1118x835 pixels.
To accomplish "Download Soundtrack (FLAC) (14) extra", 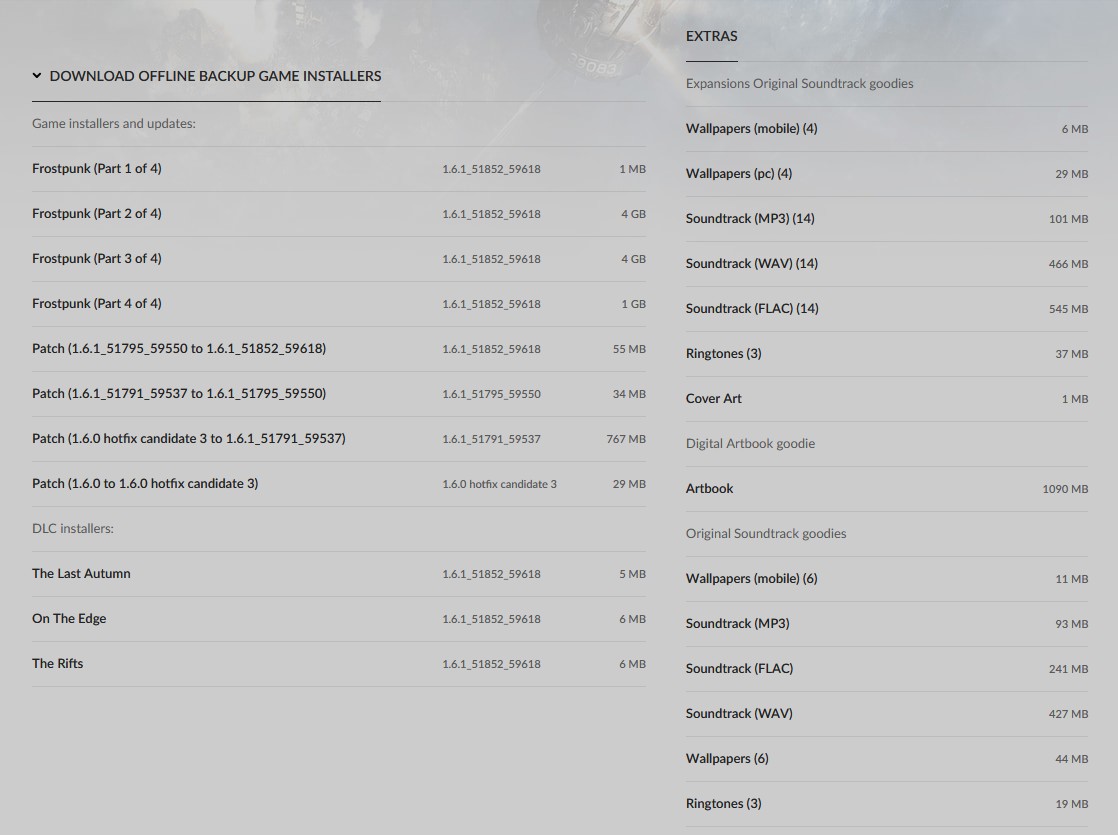I will click(887, 309).
